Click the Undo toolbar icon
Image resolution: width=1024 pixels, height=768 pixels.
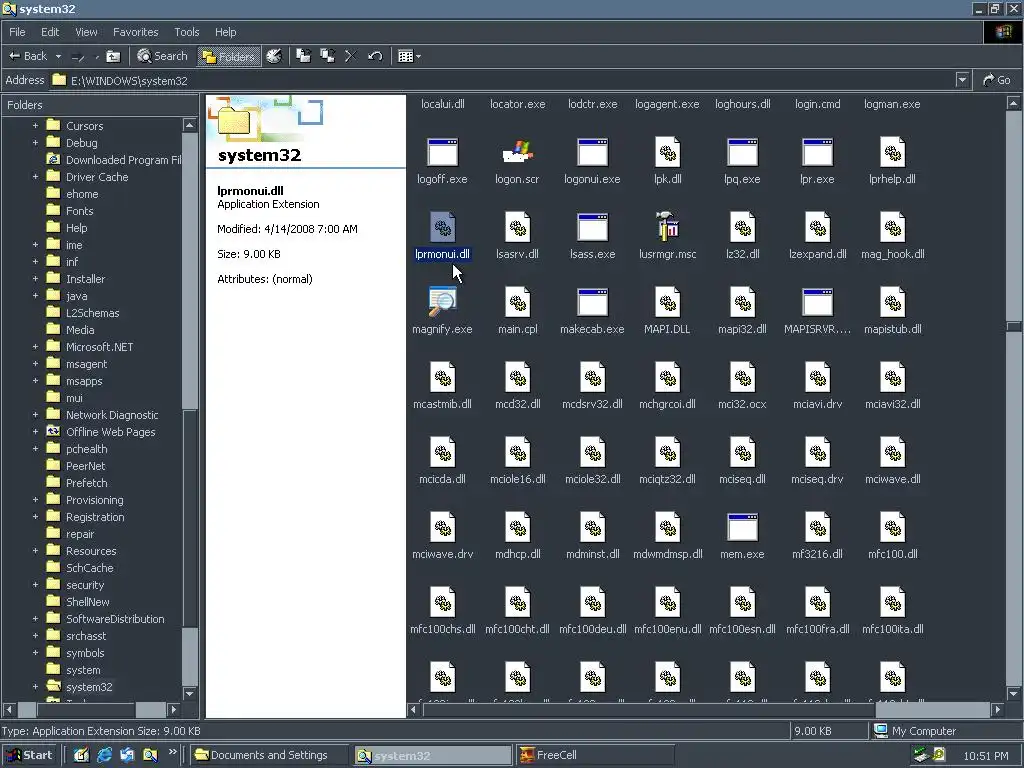375,56
